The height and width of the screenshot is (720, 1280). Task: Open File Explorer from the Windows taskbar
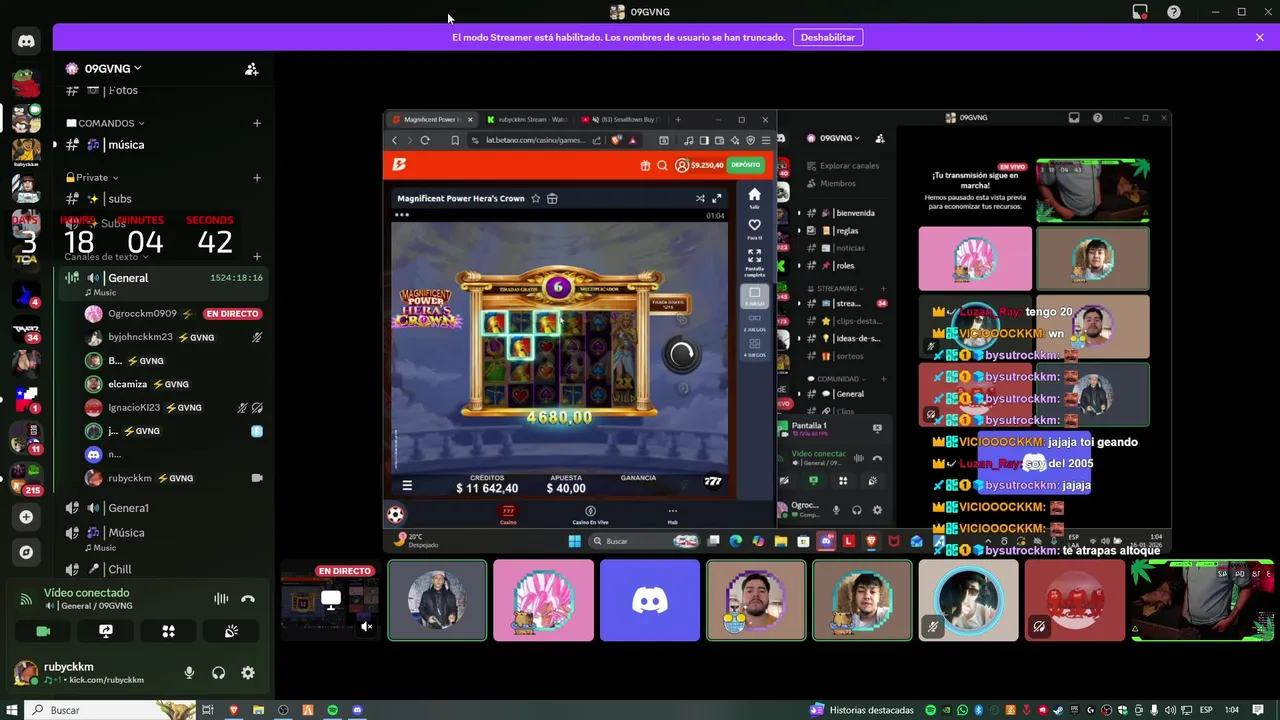(x=258, y=710)
